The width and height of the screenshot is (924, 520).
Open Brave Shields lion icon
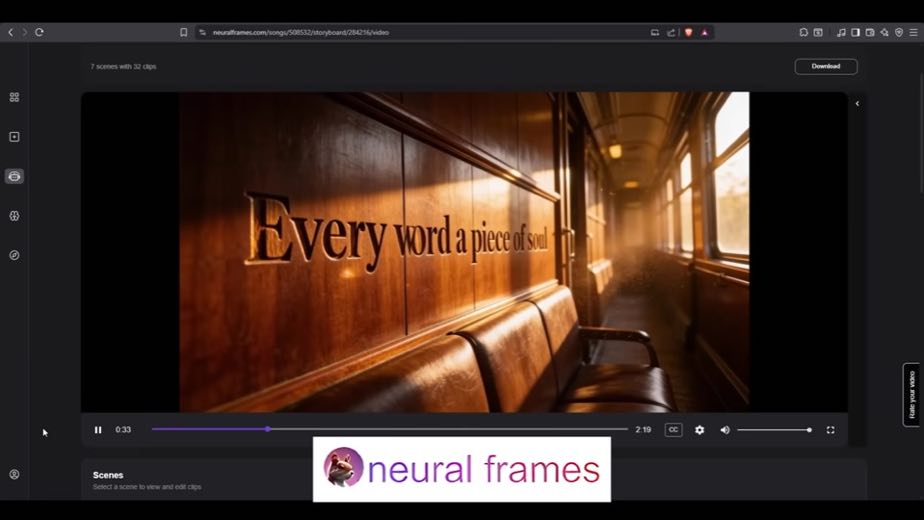pos(688,32)
